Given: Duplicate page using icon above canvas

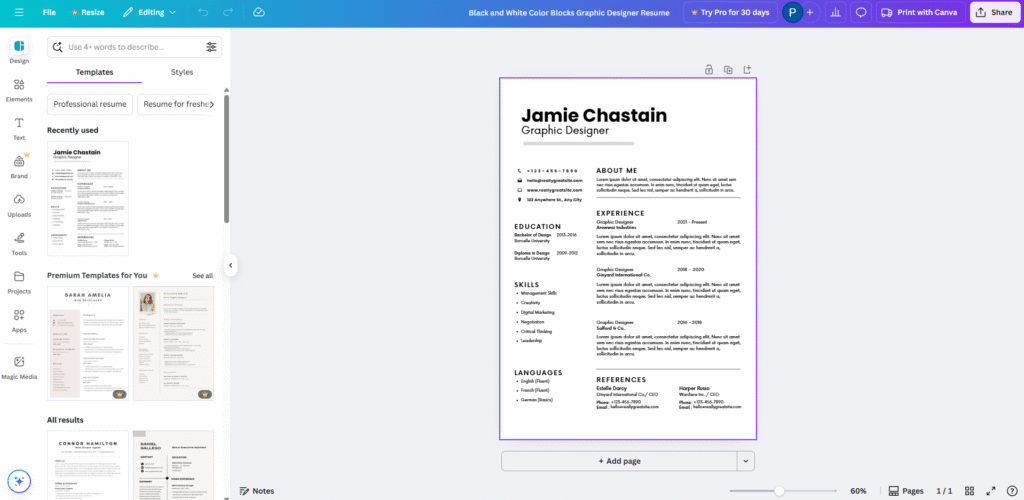Looking at the screenshot, I should click(x=728, y=69).
